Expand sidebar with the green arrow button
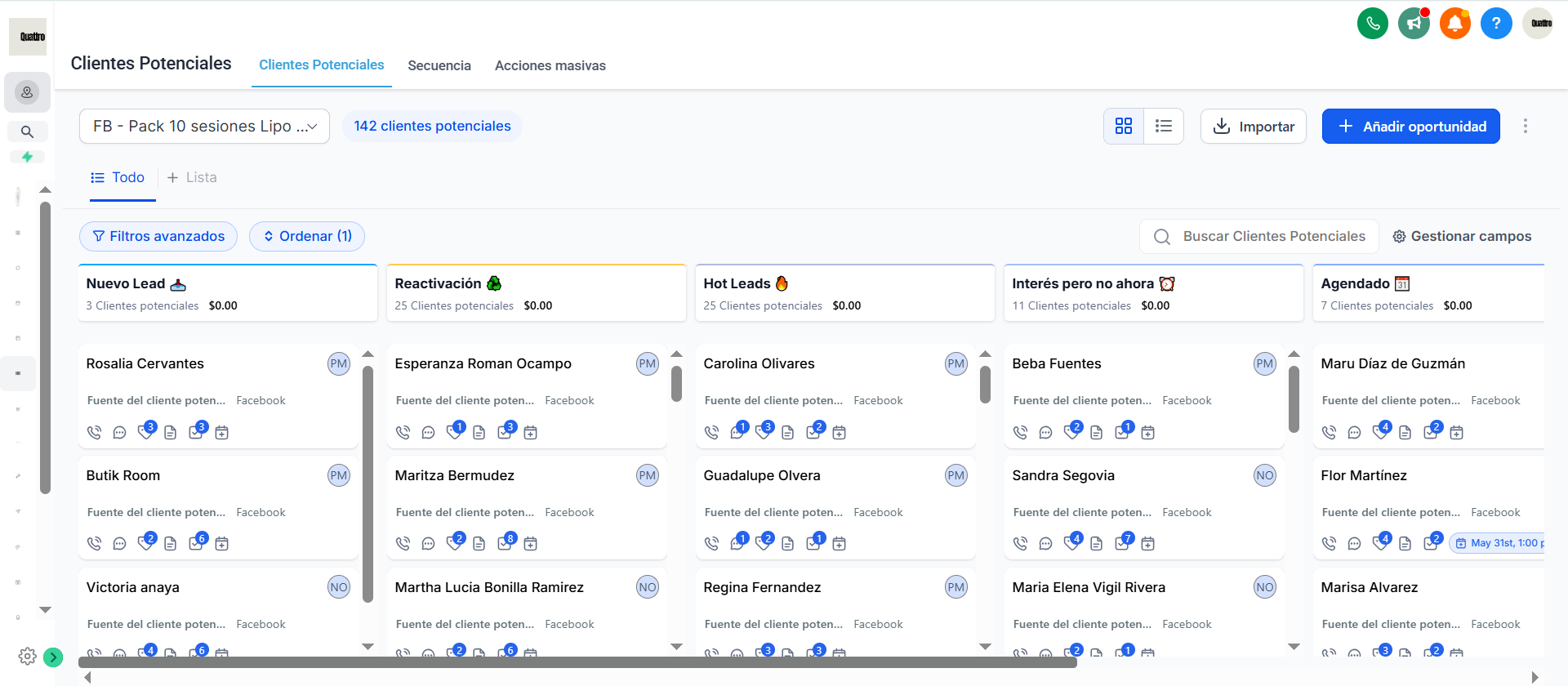Image resolution: width=1568 pixels, height=686 pixels. click(x=53, y=657)
